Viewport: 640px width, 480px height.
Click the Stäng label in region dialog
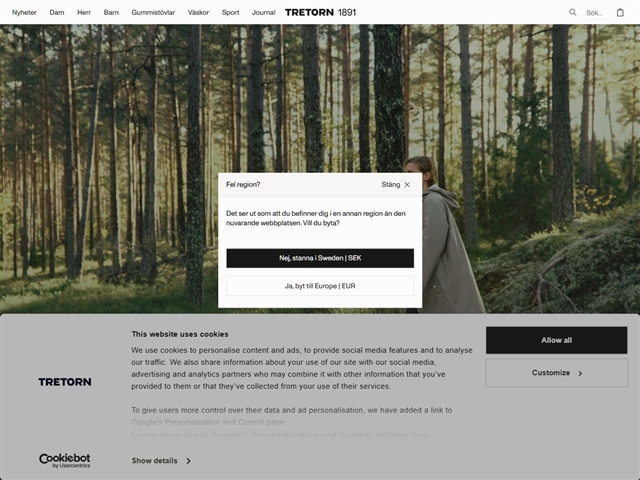click(391, 184)
